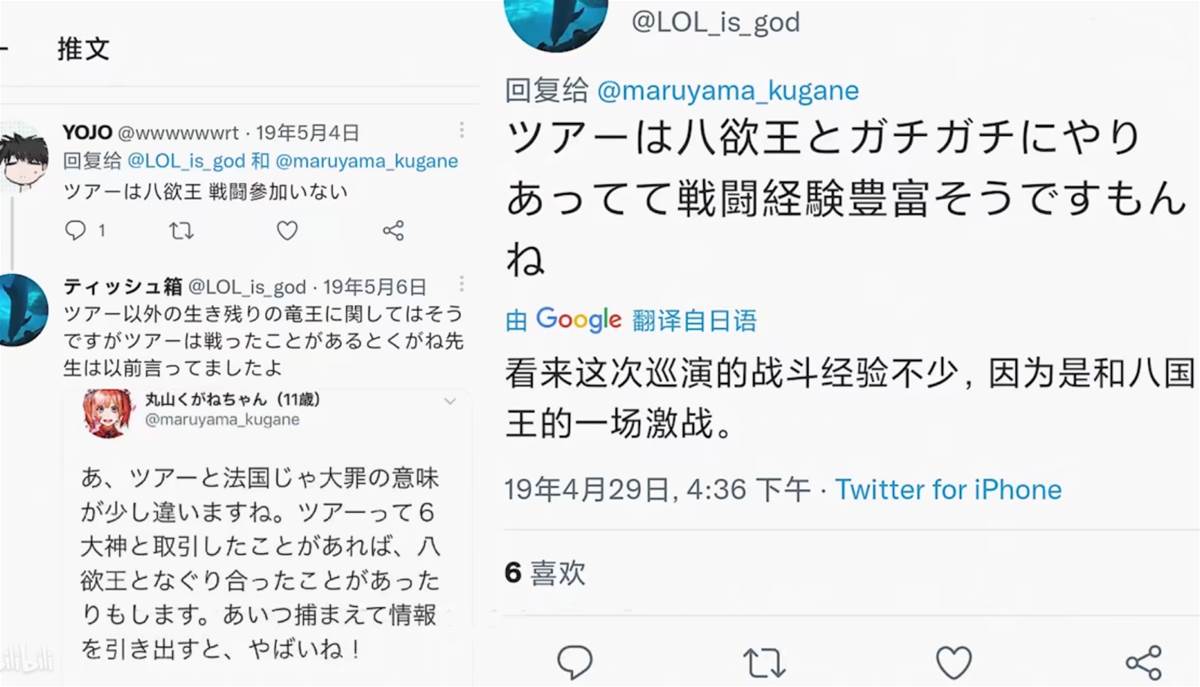This screenshot has width=1200, height=687.
Task: View the 6 喜欢 likes list
Action: (545, 573)
